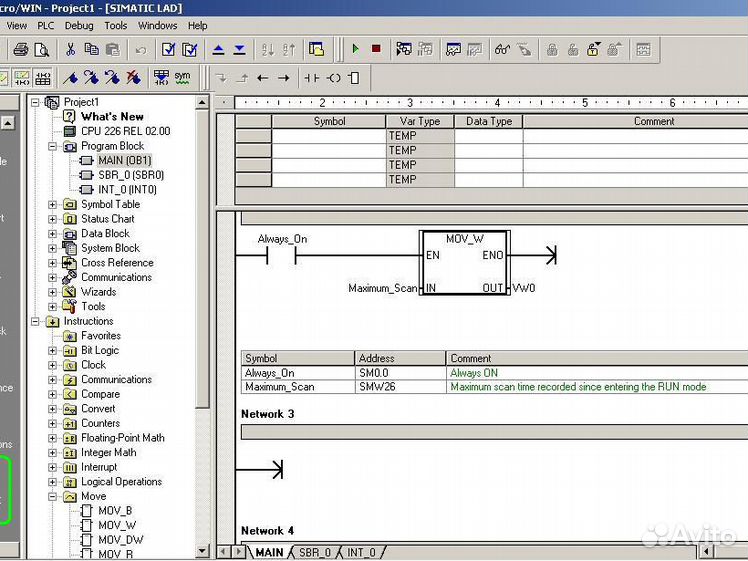
Task: Select the MOV_B instruction
Action: click(x=115, y=510)
